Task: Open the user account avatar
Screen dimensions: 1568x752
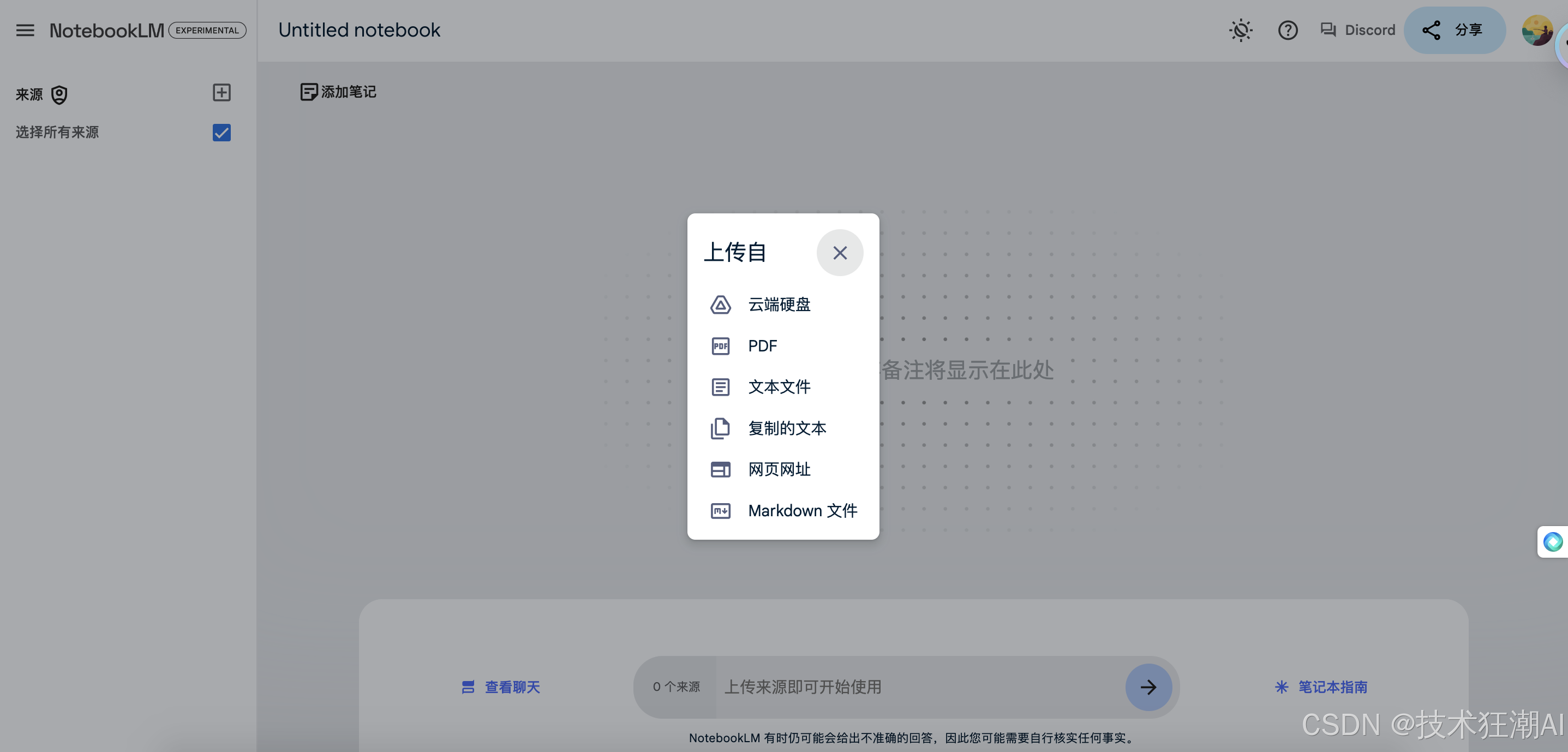Action: click(1536, 30)
